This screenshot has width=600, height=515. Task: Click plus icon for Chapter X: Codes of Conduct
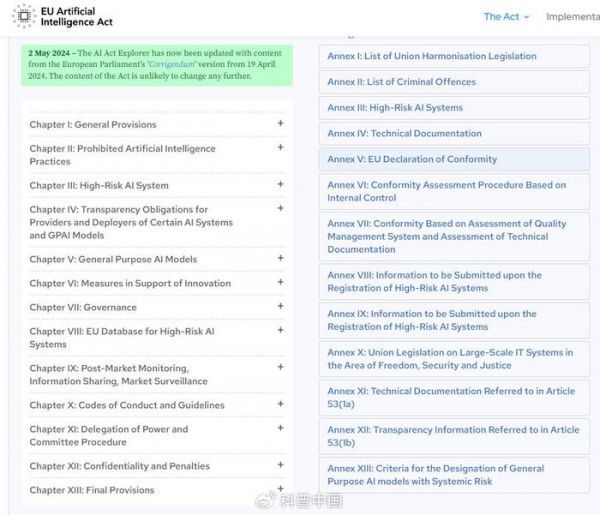(280, 405)
